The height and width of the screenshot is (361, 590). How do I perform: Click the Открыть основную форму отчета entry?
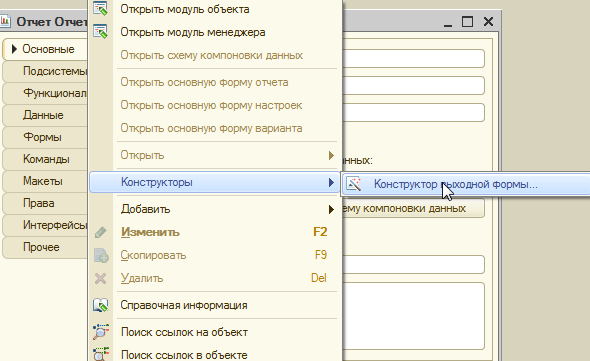coord(216,82)
